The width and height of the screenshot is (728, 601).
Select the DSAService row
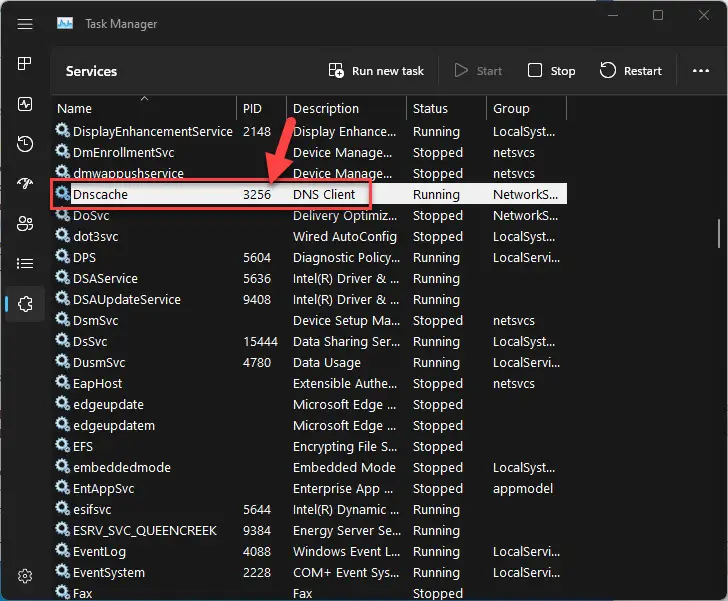[x=309, y=278]
